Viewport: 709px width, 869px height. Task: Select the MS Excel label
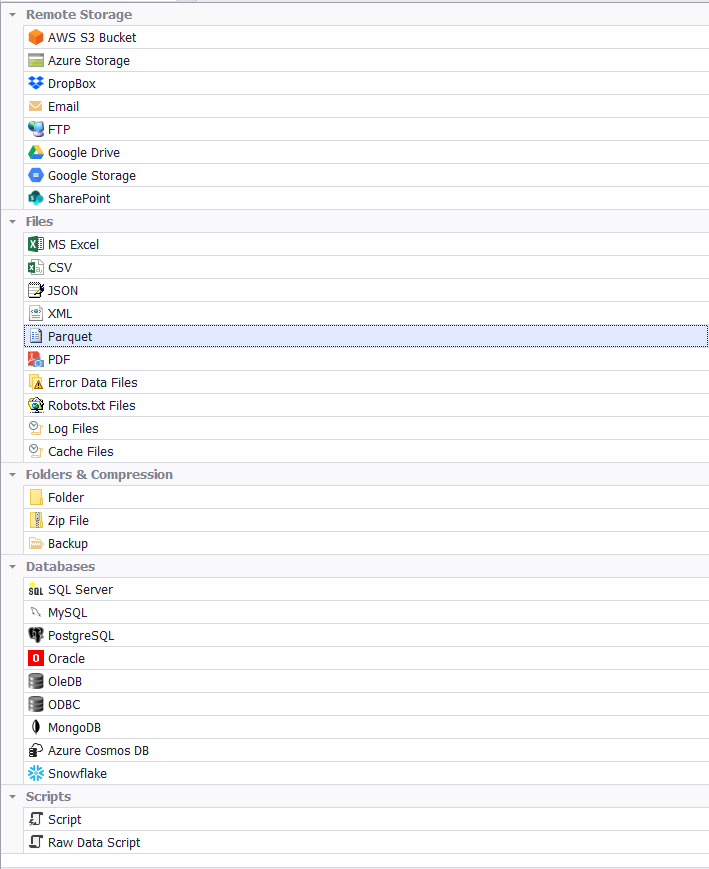tap(73, 244)
